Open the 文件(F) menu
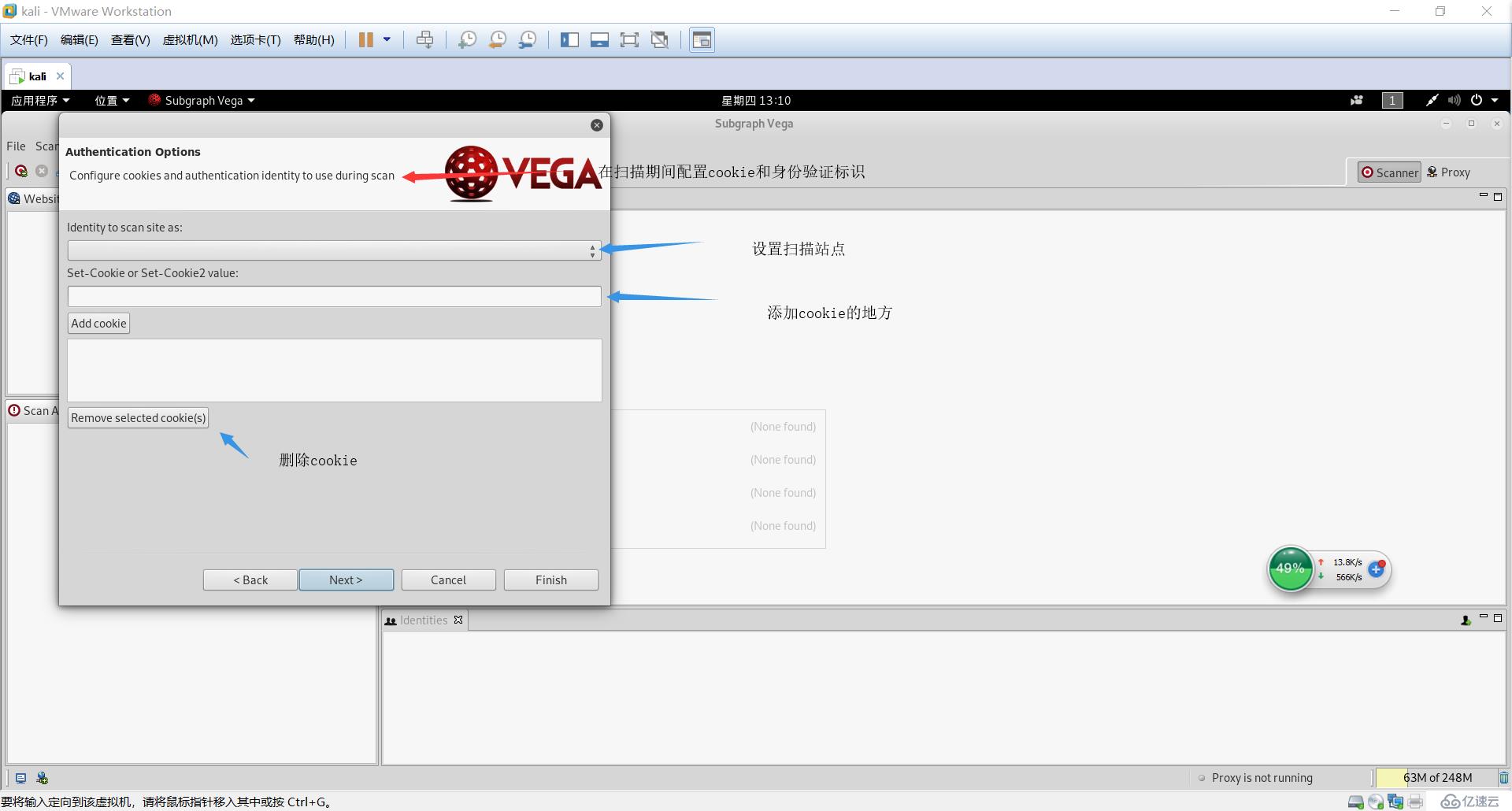The width and height of the screenshot is (1512, 811). [x=29, y=40]
